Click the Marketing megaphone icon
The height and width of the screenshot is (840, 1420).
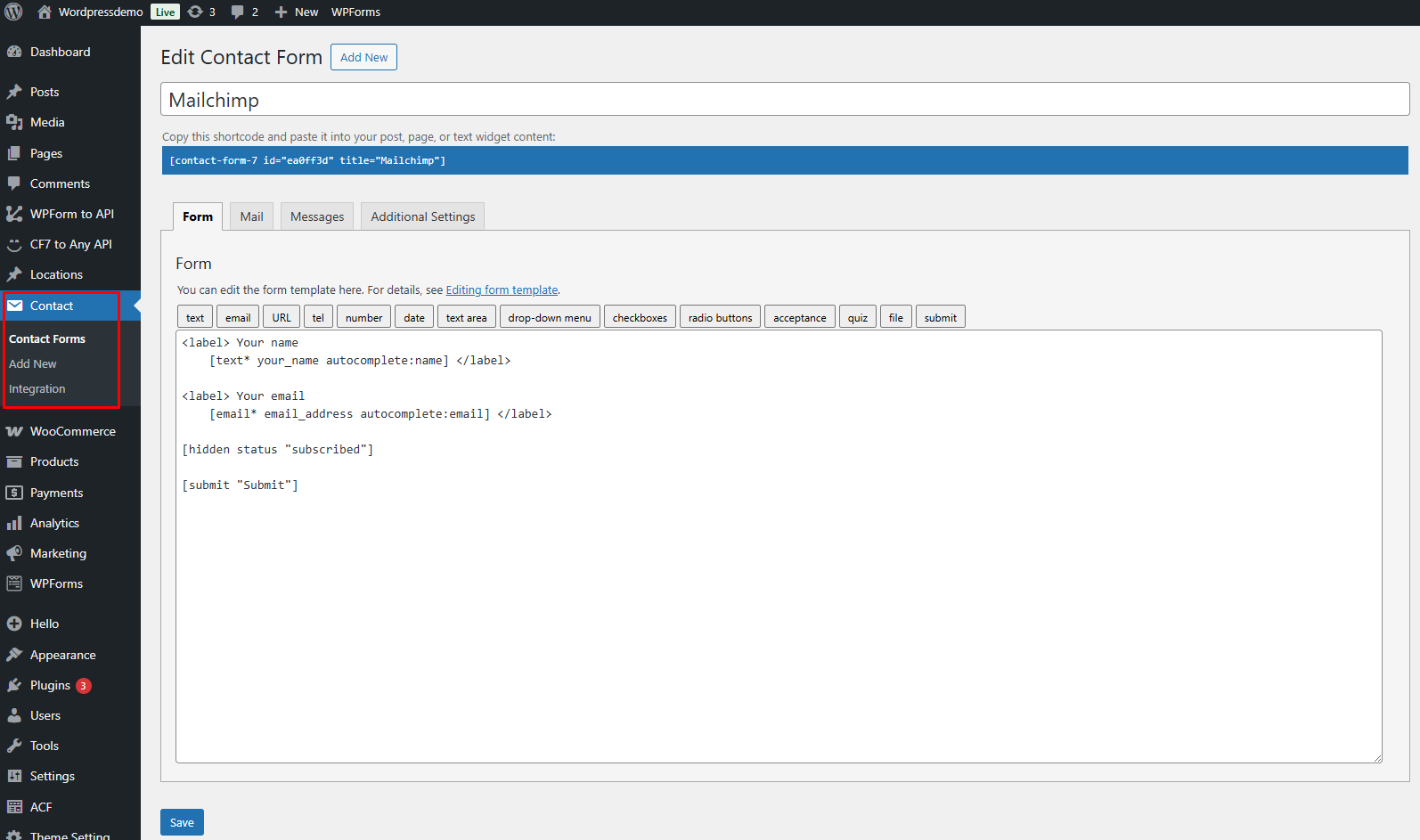pyautogui.click(x=14, y=553)
